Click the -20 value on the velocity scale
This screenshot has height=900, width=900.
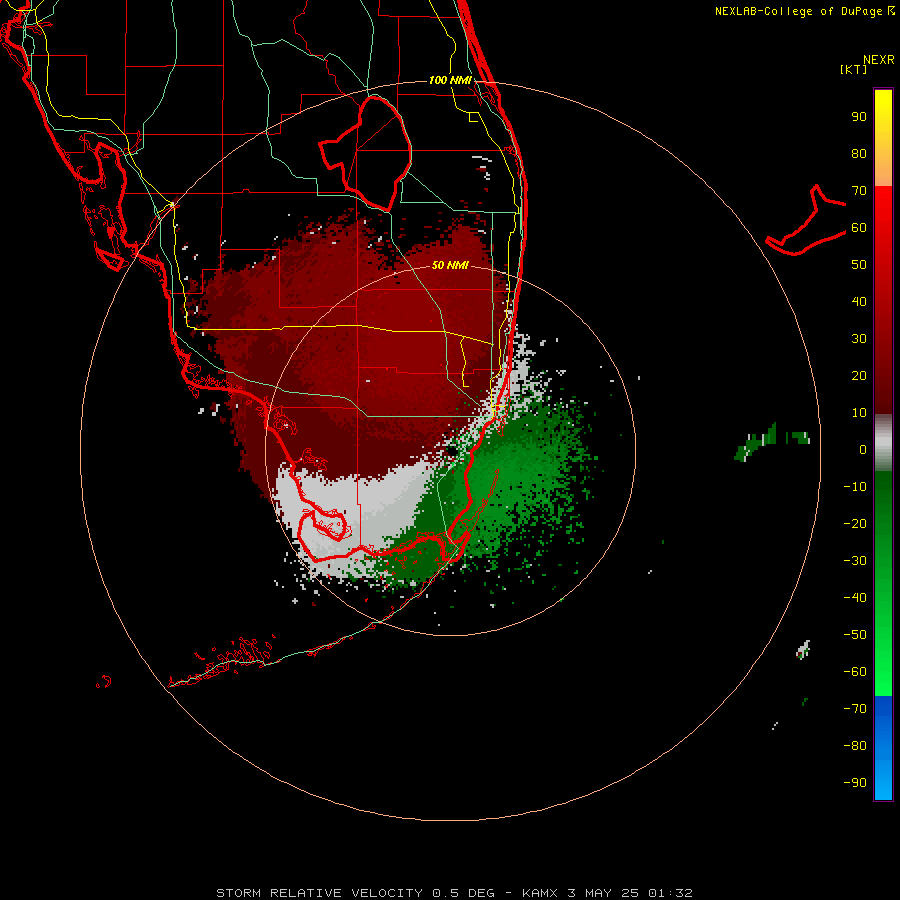(x=855, y=524)
